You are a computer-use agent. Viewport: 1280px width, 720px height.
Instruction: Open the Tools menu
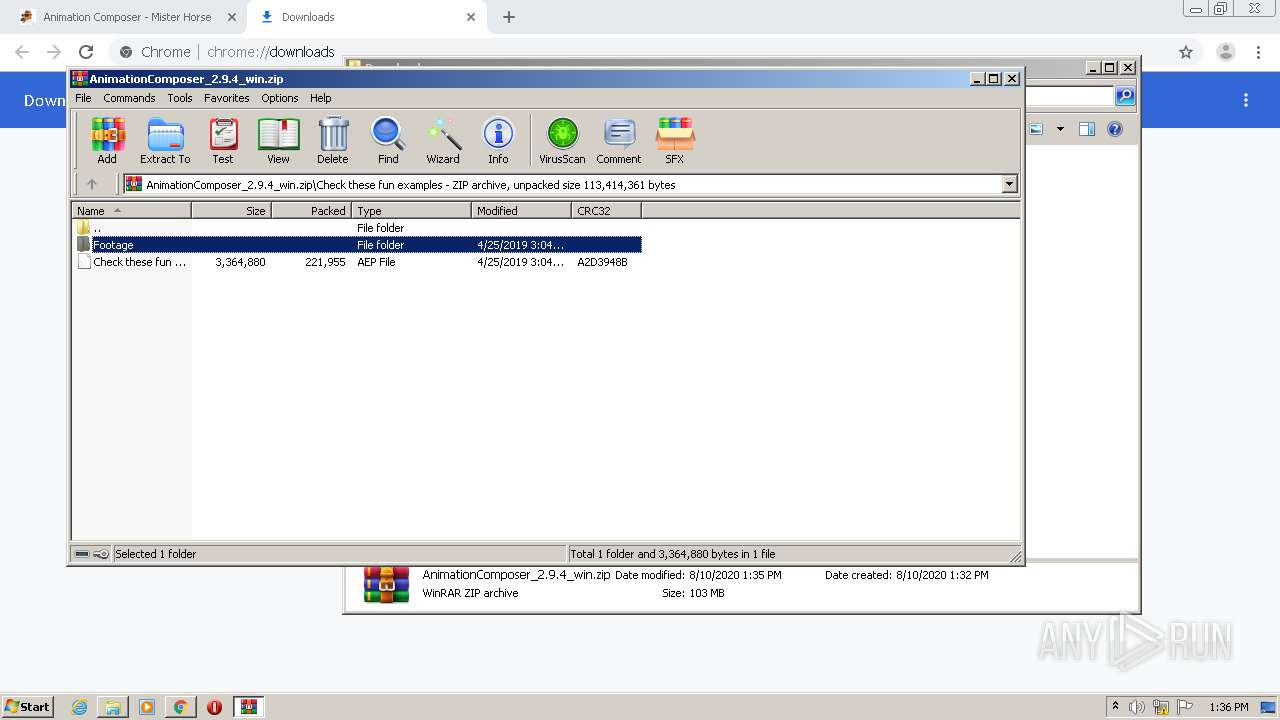[180, 98]
